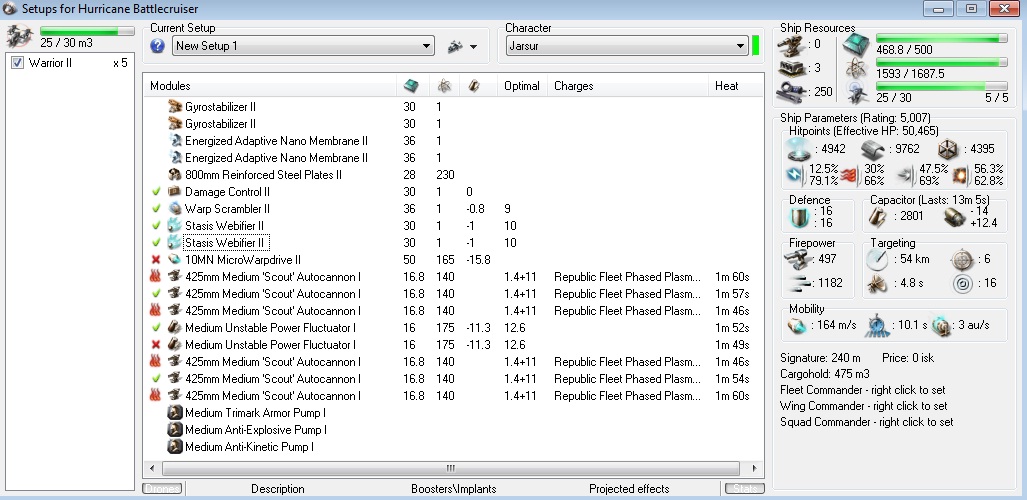Expand the arrow beside the ship browser icon
The image size is (1027, 500).
pos(474,47)
